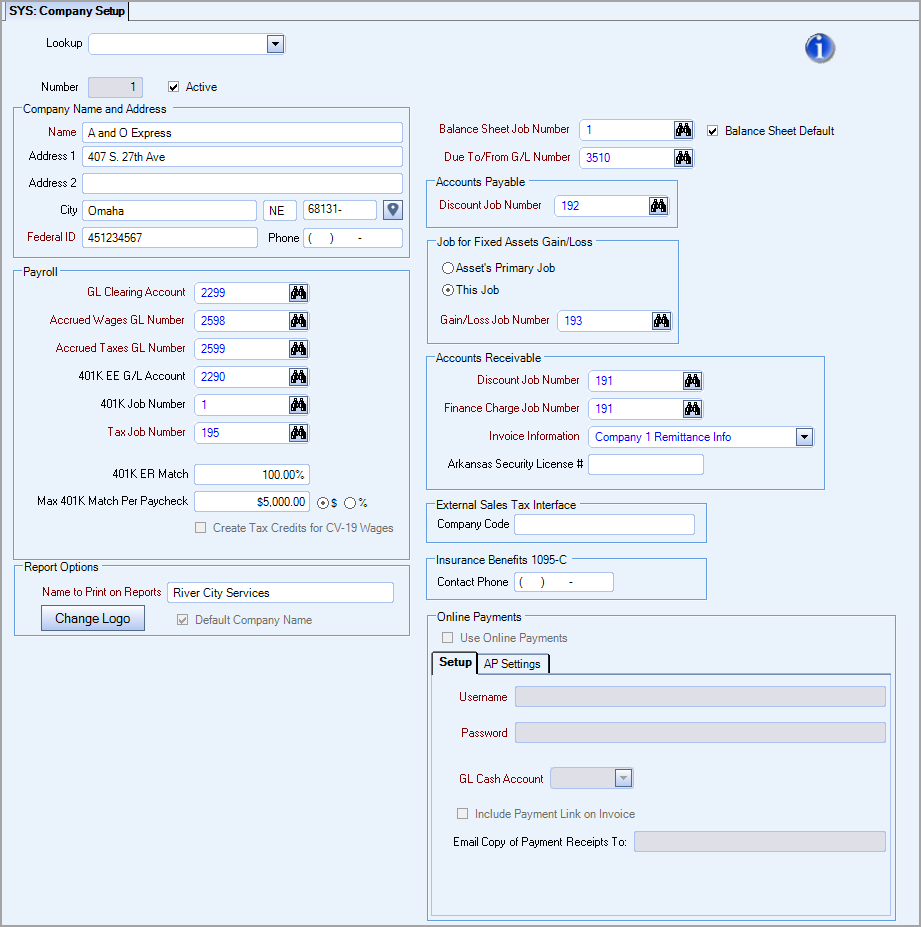The width and height of the screenshot is (921, 927).
Task: Toggle the Balance Sheet Default checkbox
Action: [x=712, y=130]
